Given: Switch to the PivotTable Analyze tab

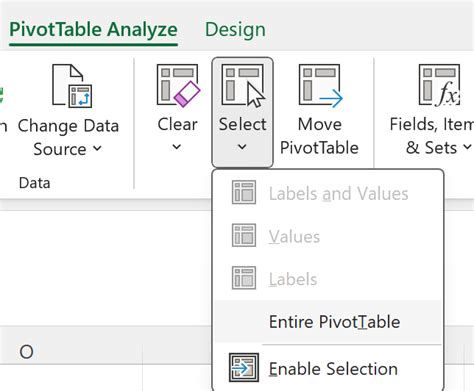Looking at the screenshot, I should [x=93, y=30].
